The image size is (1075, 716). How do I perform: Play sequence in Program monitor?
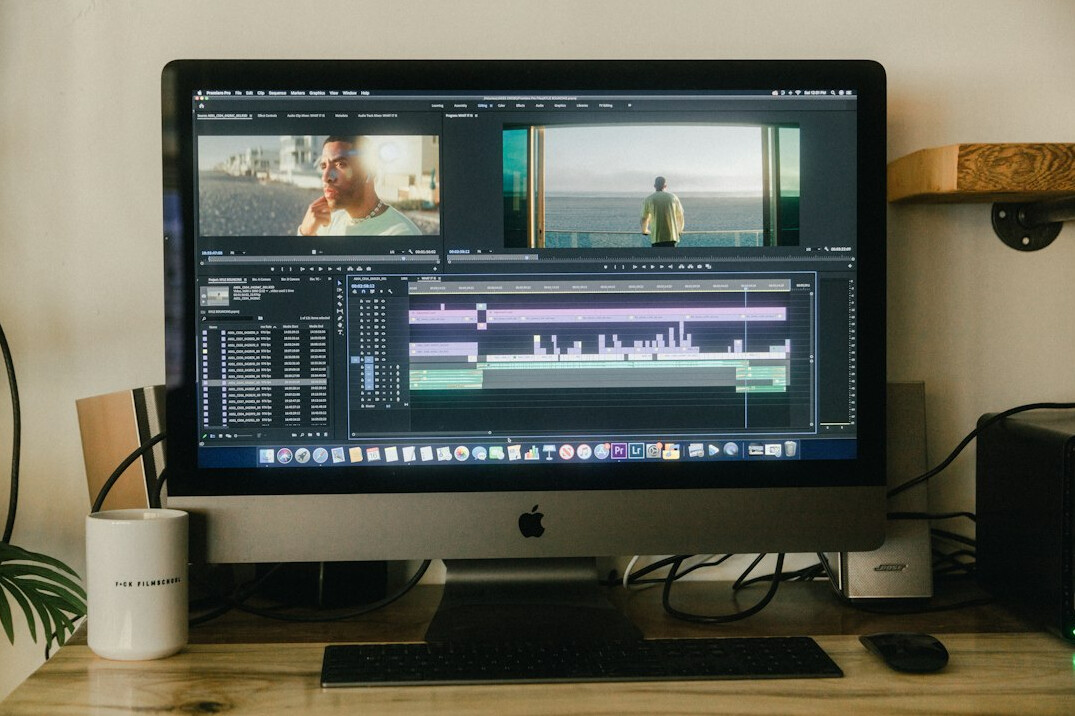pos(653,266)
